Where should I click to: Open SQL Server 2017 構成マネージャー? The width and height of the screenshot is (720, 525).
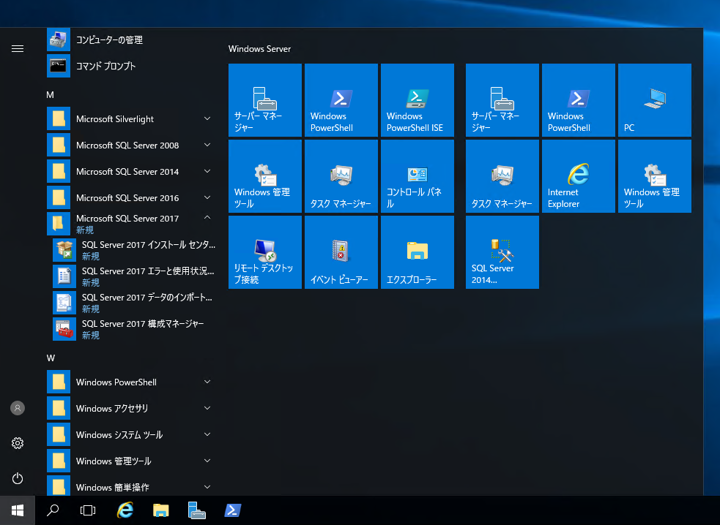point(134,329)
